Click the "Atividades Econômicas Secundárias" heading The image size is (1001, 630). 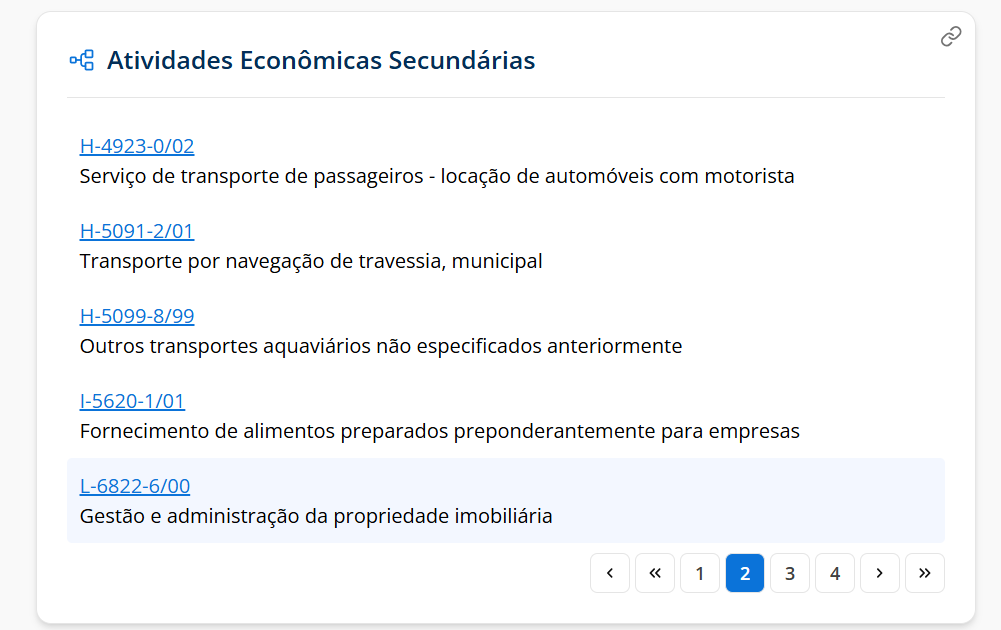pos(321,61)
